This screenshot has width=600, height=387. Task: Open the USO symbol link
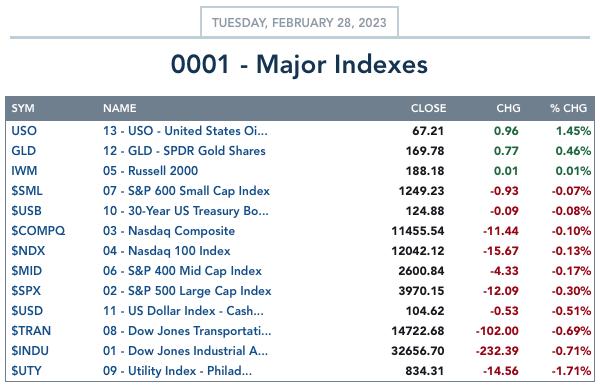pyautogui.click(x=24, y=131)
